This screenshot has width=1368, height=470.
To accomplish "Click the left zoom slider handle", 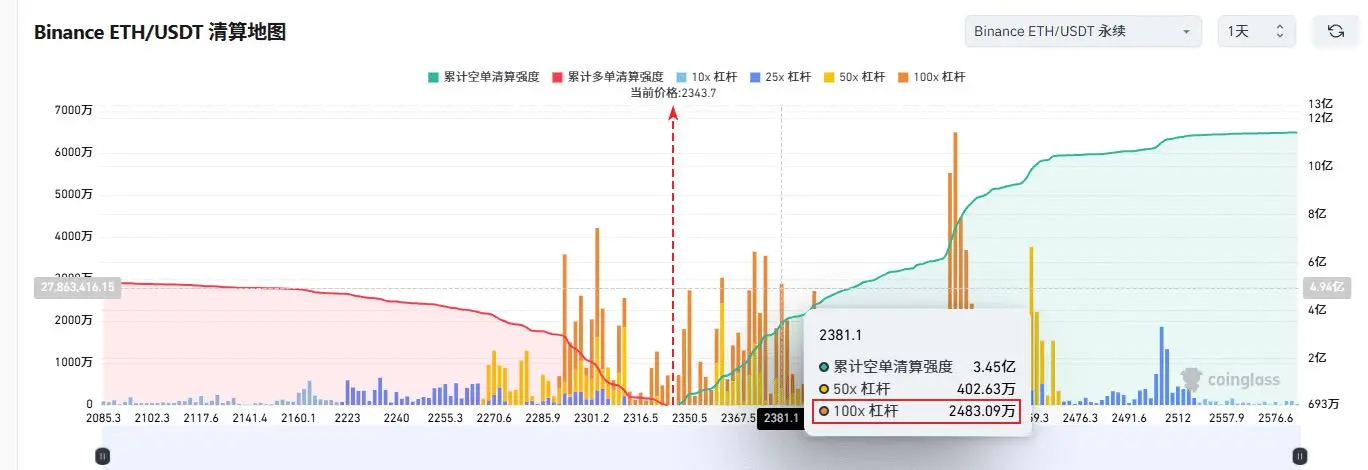I will 102,456.
